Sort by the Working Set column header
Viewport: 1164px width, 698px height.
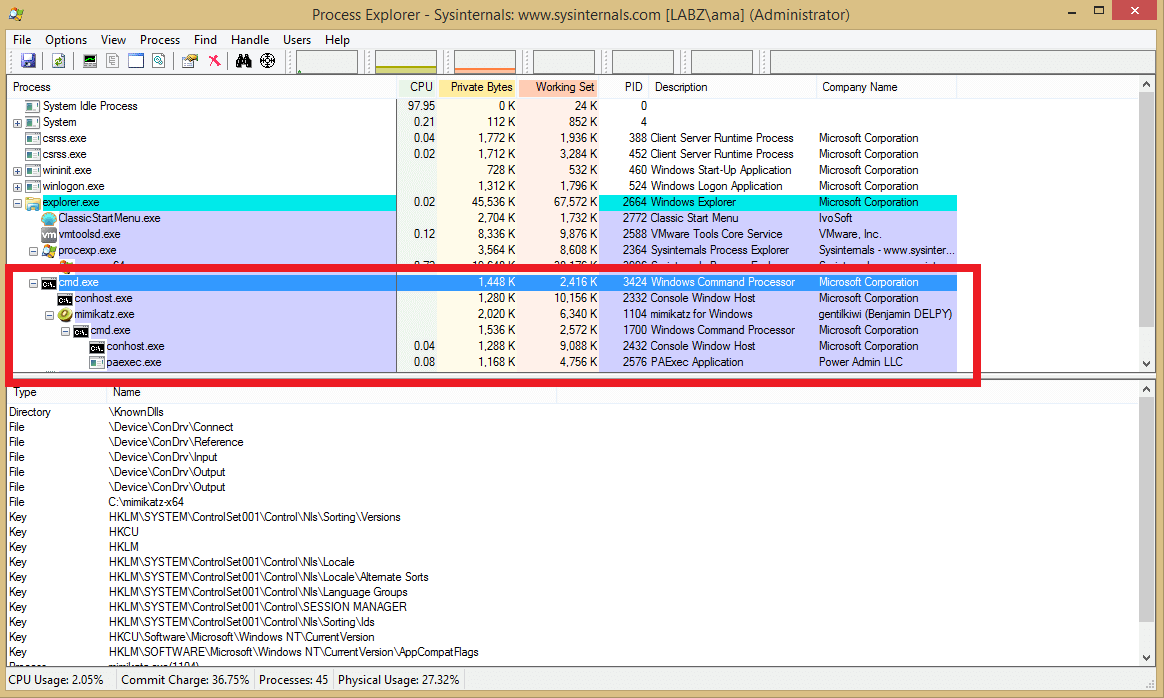[560, 88]
